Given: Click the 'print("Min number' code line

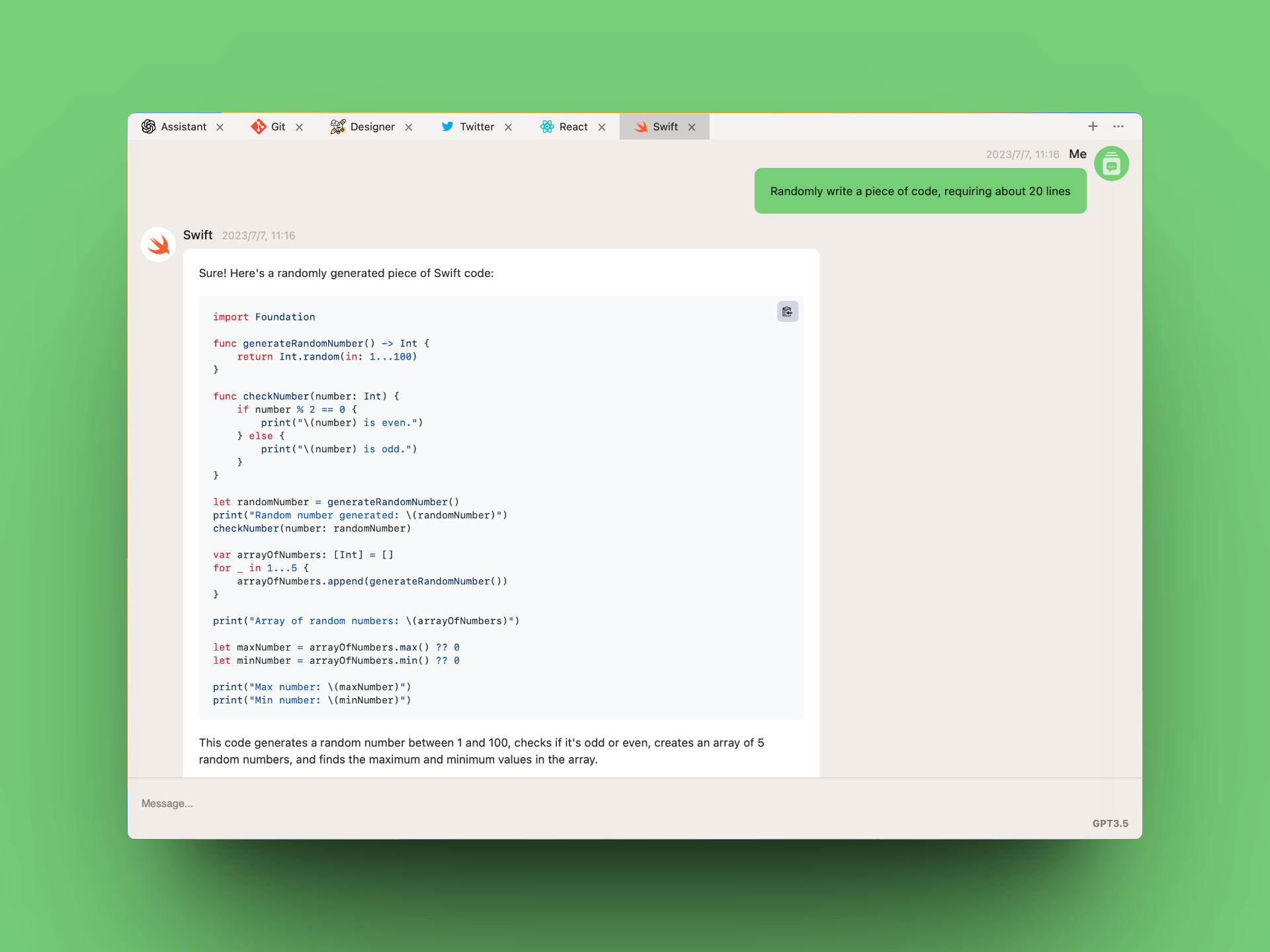Looking at the screenshot, I should [x=312, y=701].
